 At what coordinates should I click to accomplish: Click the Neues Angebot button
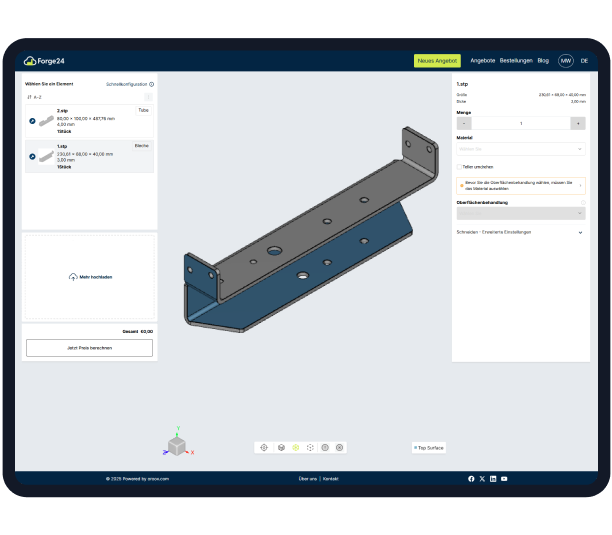click(x=437, y=61)
